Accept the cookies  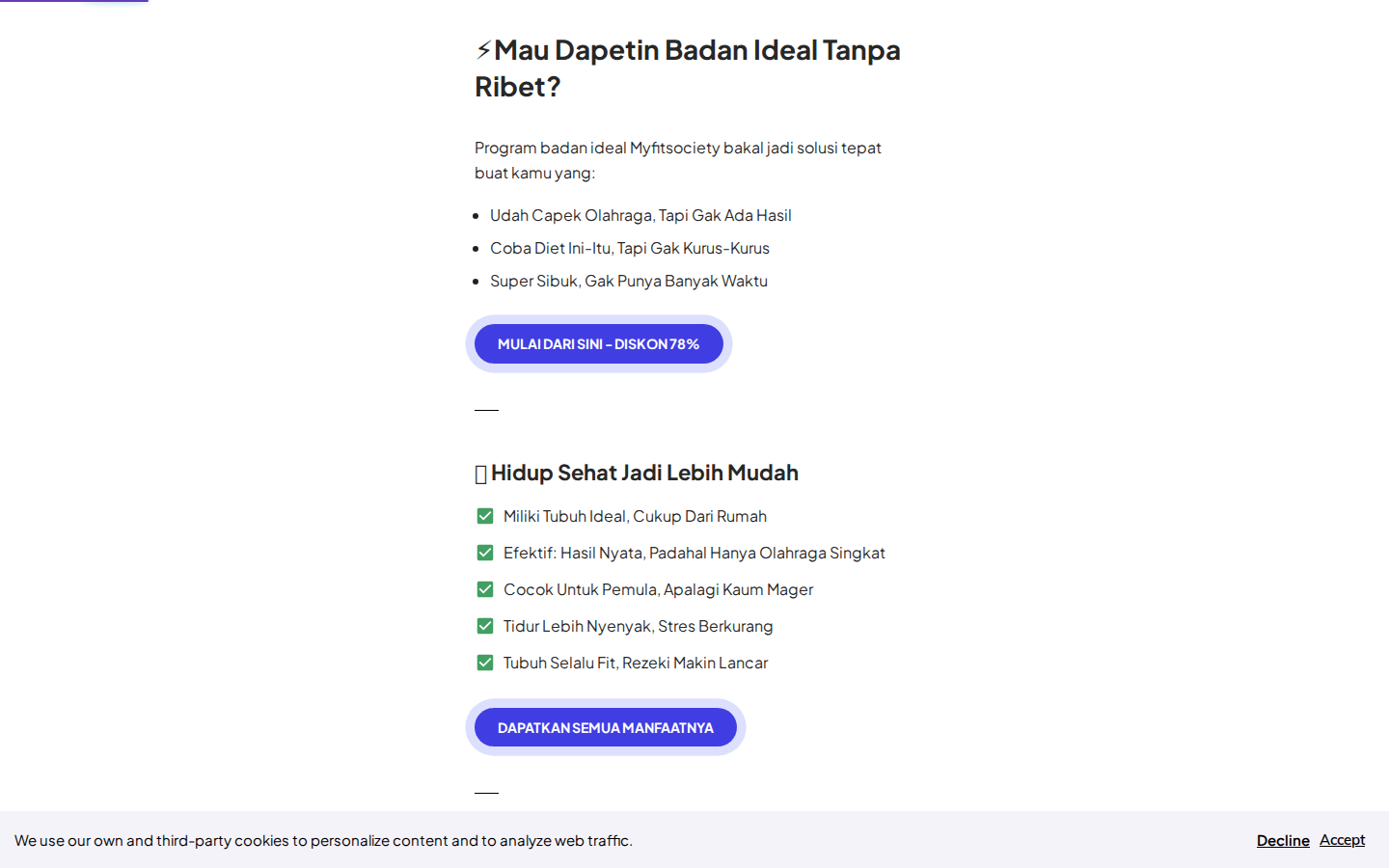(x=1342, y=840)
